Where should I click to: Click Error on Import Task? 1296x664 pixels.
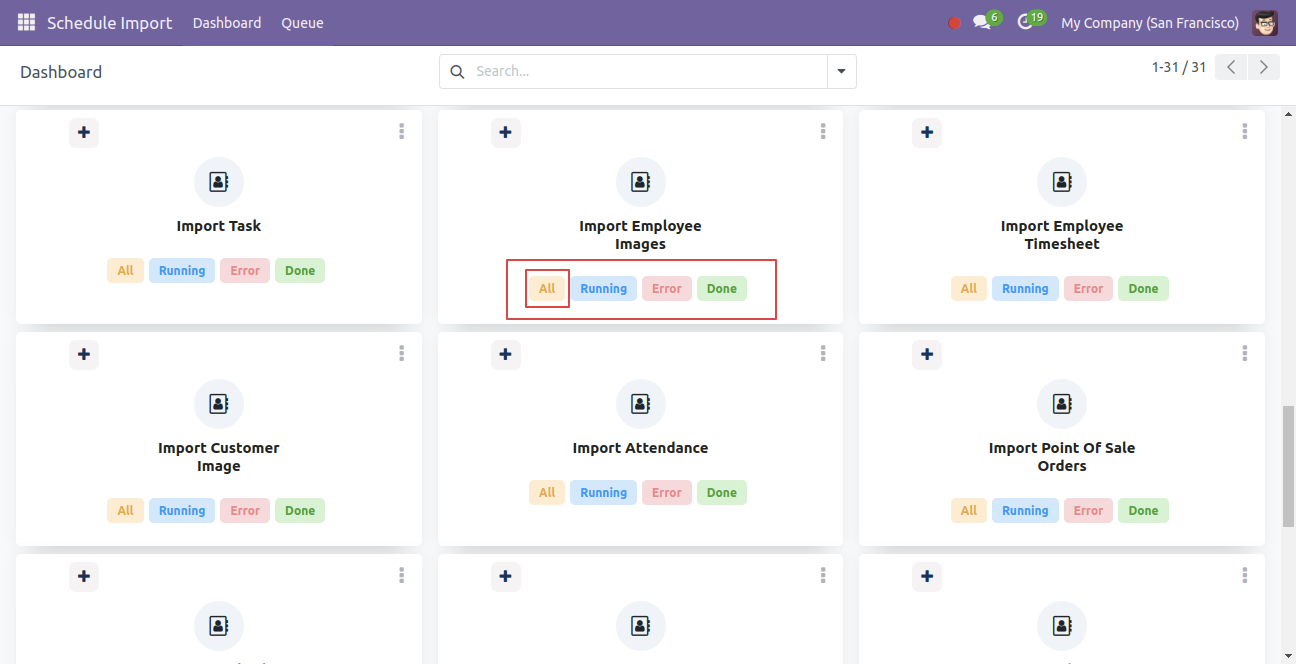coord(245,271)
